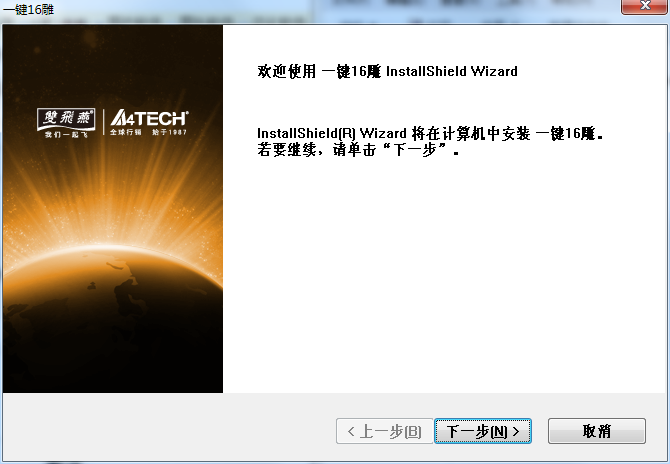The height and width of the screenshot is (464, 670).
Task: Select the heading 欢迎使用 一键16雕 InstallShield Wizard
Action: tap(387, 71)
